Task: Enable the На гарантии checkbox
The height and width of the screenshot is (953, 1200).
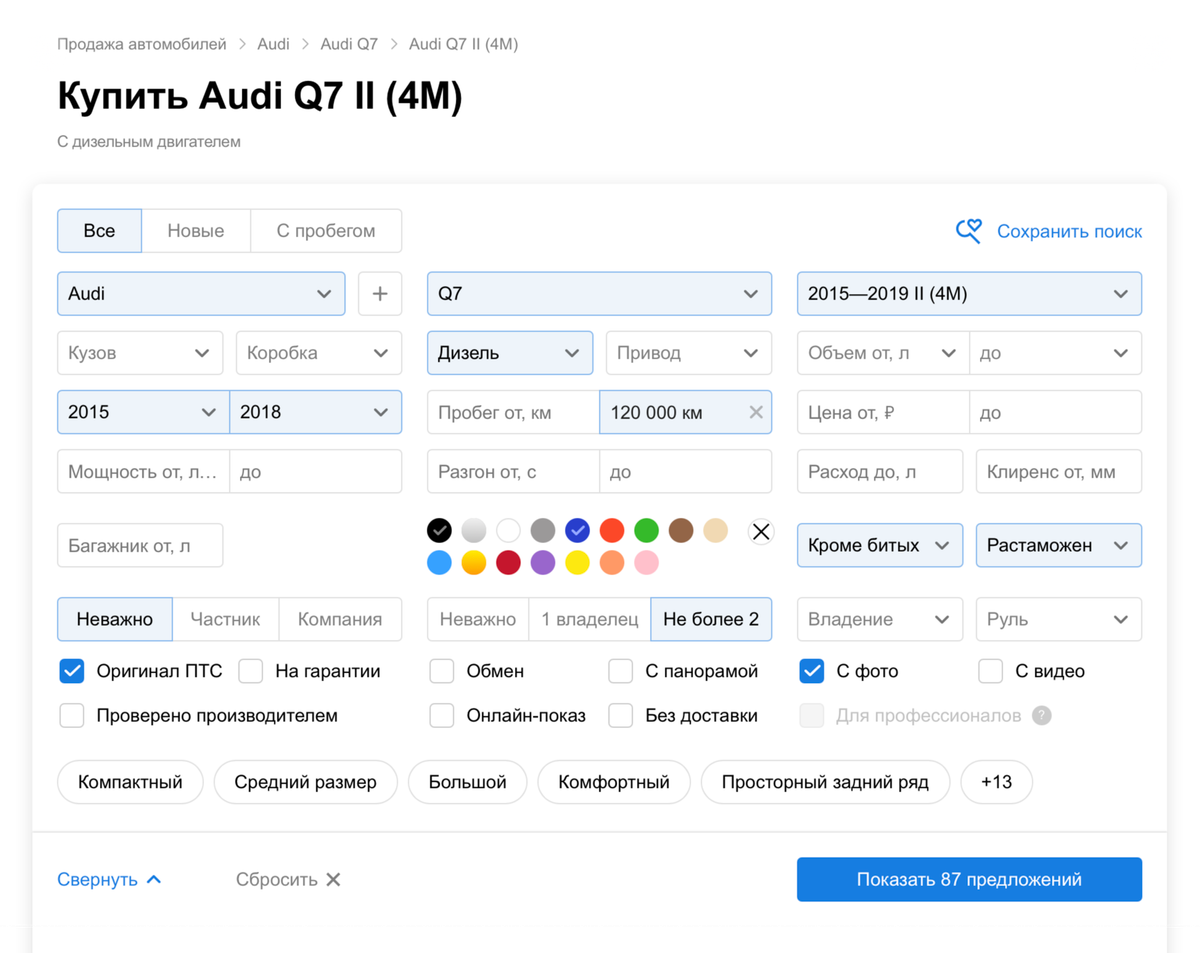Action: 251,671
